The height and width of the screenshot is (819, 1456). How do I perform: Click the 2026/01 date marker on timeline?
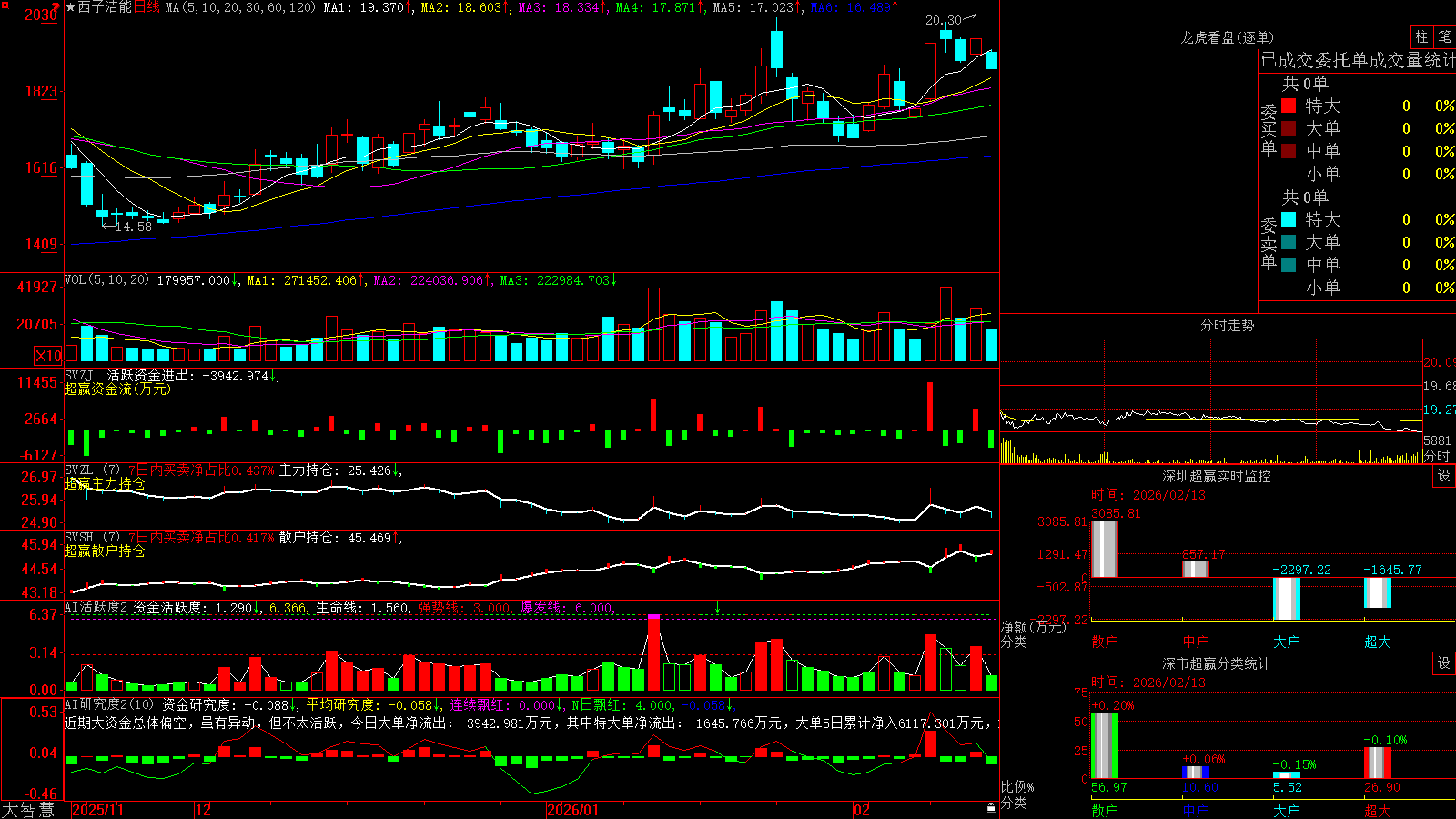coord(573,810)
